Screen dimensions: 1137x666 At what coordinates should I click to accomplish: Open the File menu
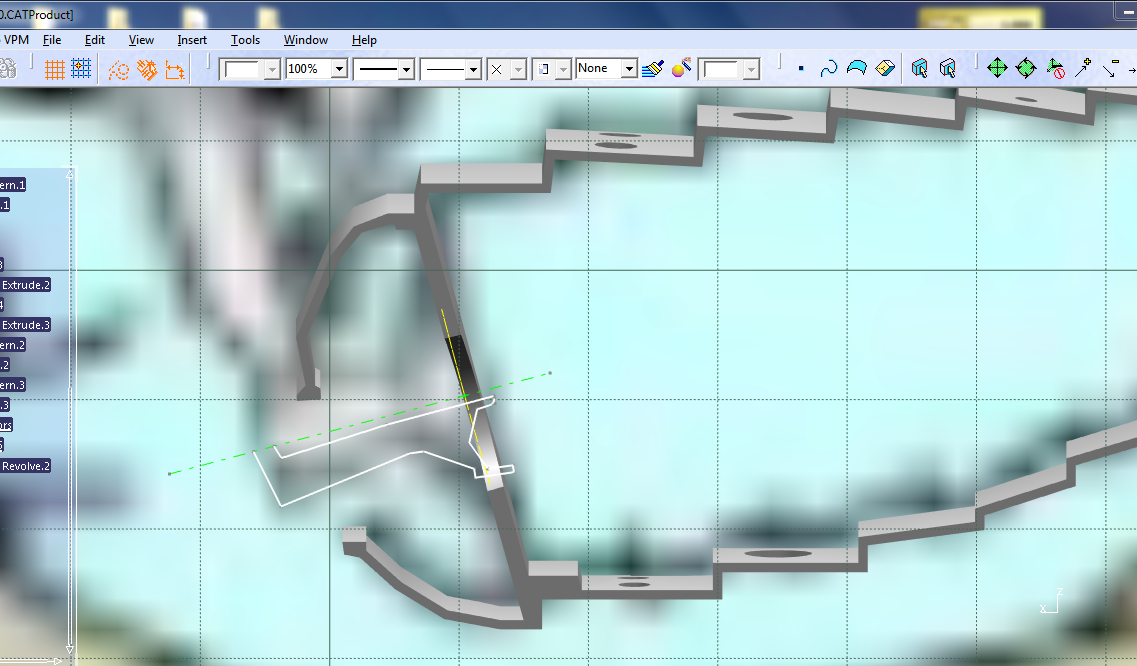[x=51, y=40]
